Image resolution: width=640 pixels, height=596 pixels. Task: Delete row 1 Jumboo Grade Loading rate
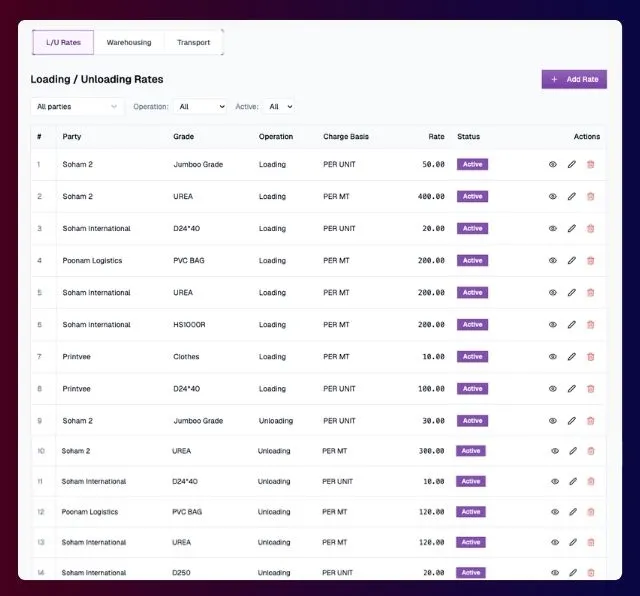tap(590, 164)
